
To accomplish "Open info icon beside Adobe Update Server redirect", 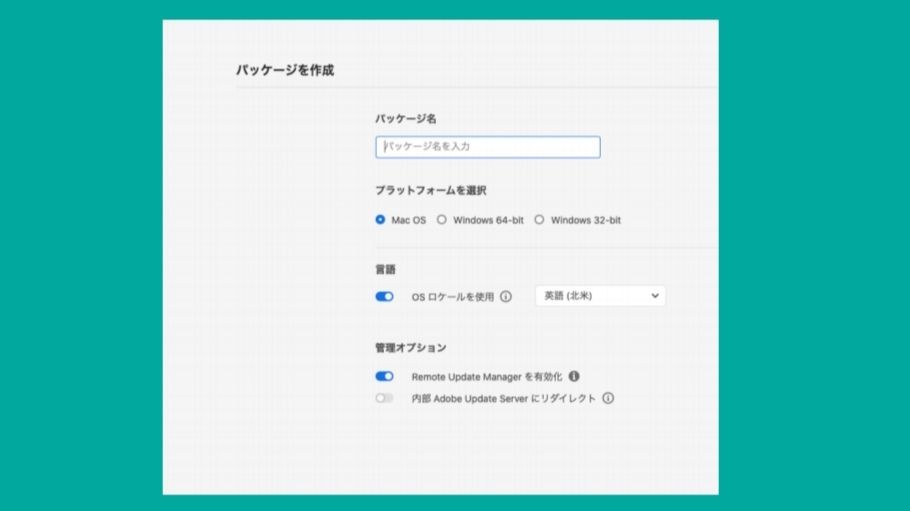I will [608, 398].
